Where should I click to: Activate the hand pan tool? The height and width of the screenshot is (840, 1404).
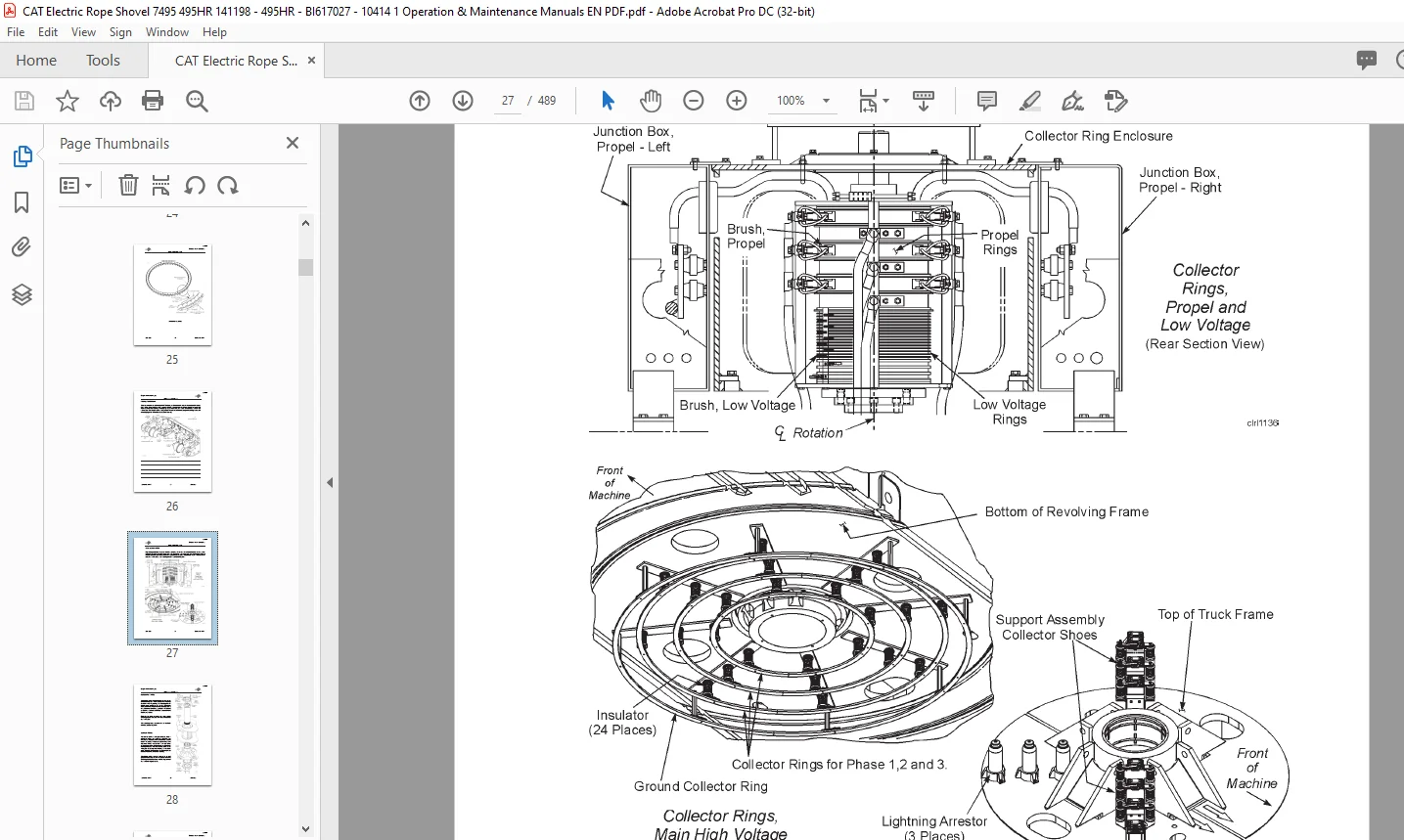[651, 101]
